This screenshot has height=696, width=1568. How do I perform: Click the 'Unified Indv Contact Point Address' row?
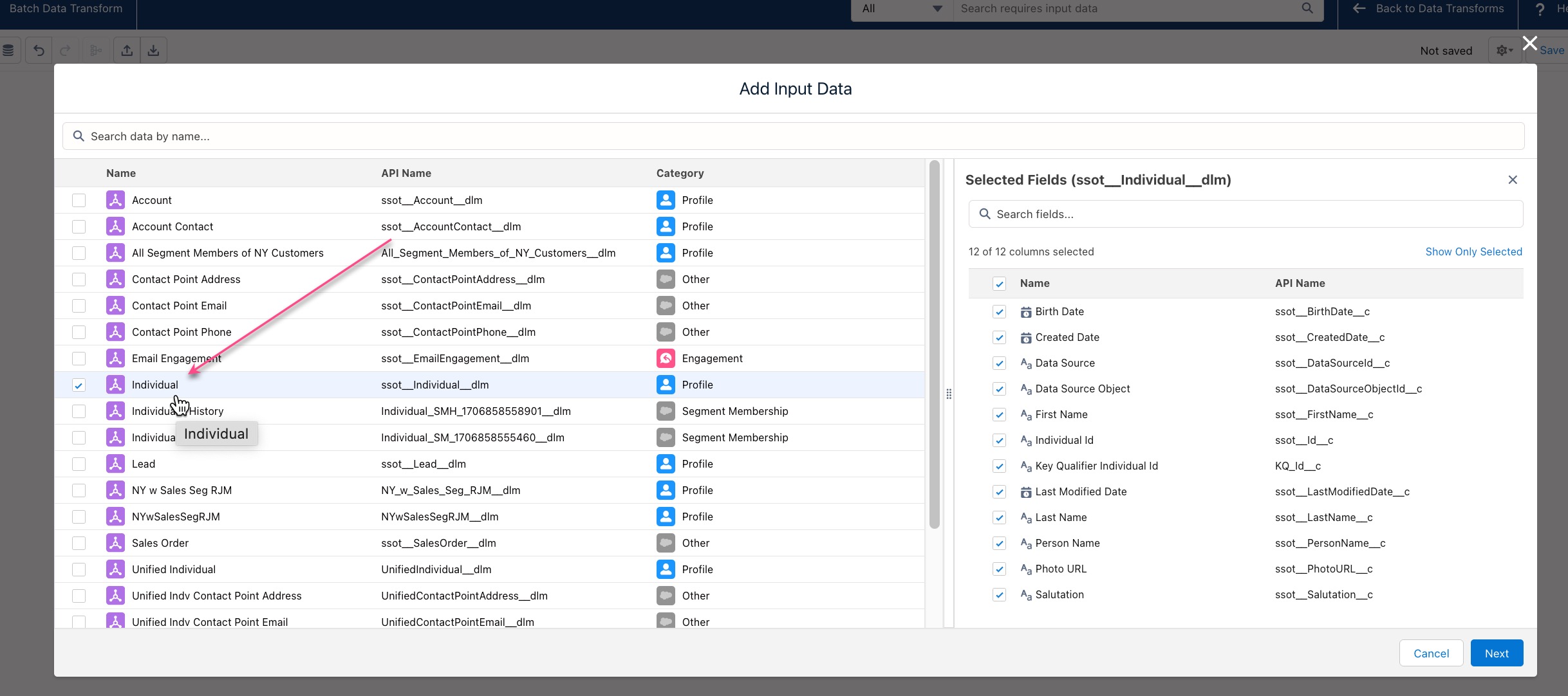(489, 596)
